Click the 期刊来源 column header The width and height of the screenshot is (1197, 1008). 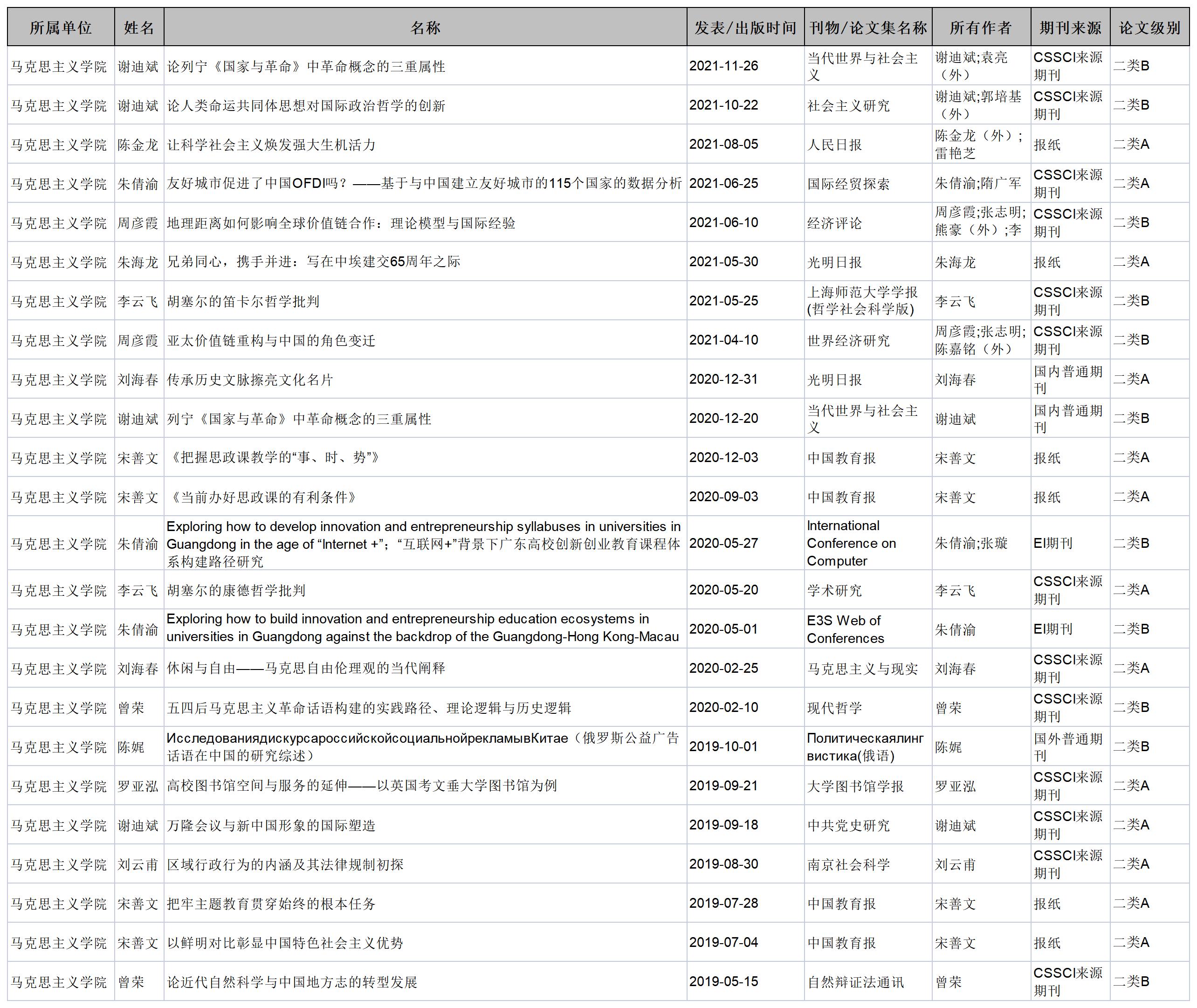(x=1070, y=28)
